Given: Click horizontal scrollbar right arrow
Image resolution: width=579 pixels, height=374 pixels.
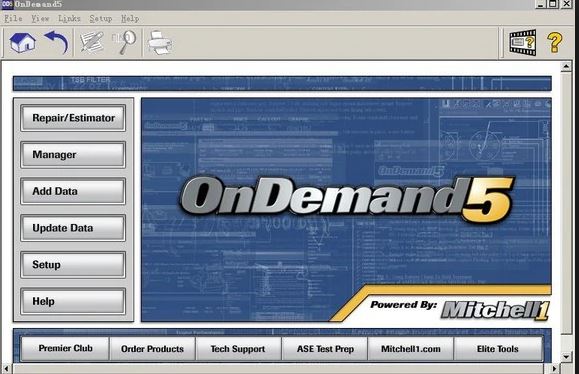Looking at the screenshot, I should (x=554, y=368).
